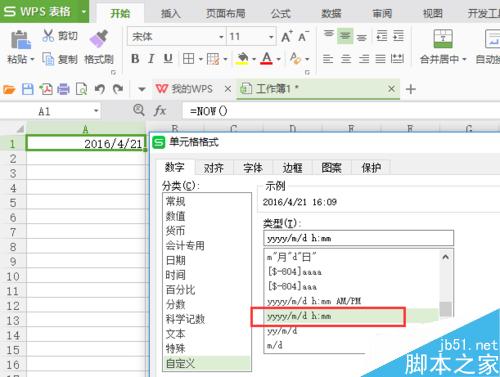Click the Copy icon
The image size is (500, 377).
(48, 59)
